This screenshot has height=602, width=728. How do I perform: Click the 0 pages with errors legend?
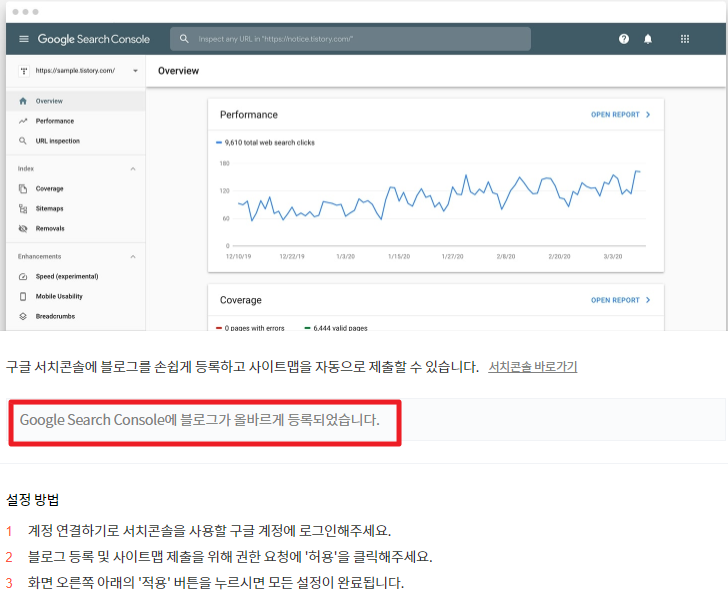(250, 328)
